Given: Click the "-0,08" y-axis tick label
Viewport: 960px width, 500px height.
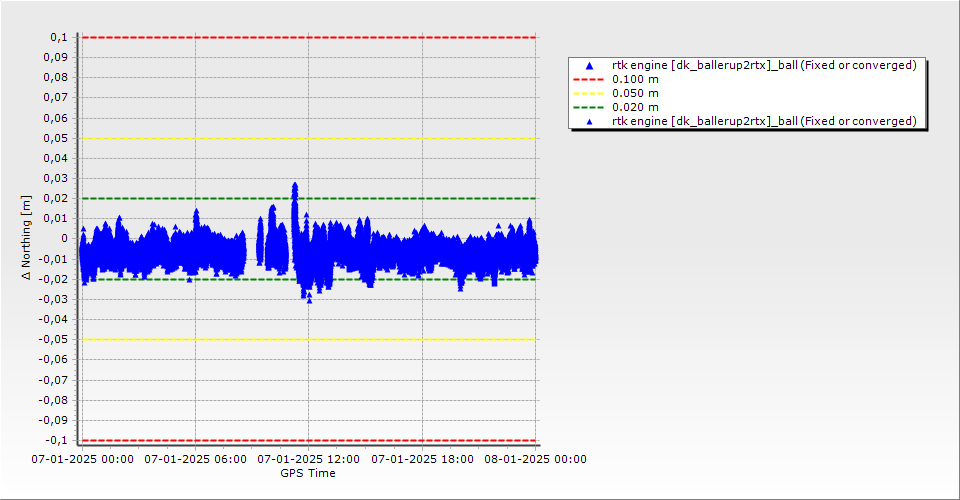Looking at the screenshot, I should click(54, 400).
